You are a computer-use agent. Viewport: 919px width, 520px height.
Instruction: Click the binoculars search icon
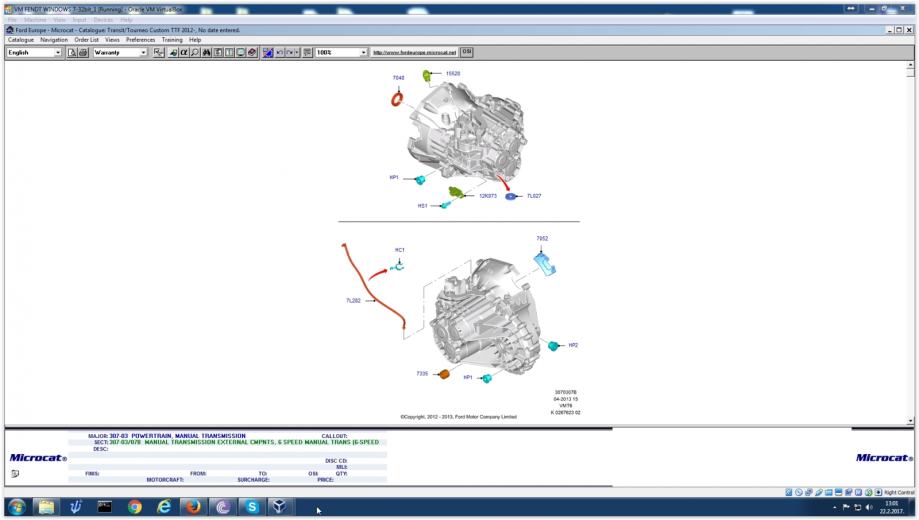207,52
